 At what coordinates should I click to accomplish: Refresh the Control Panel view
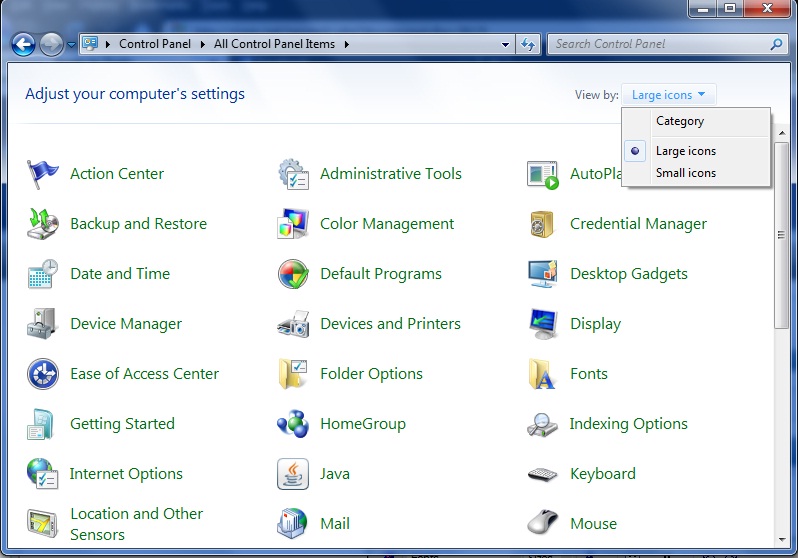coord(528,45)
